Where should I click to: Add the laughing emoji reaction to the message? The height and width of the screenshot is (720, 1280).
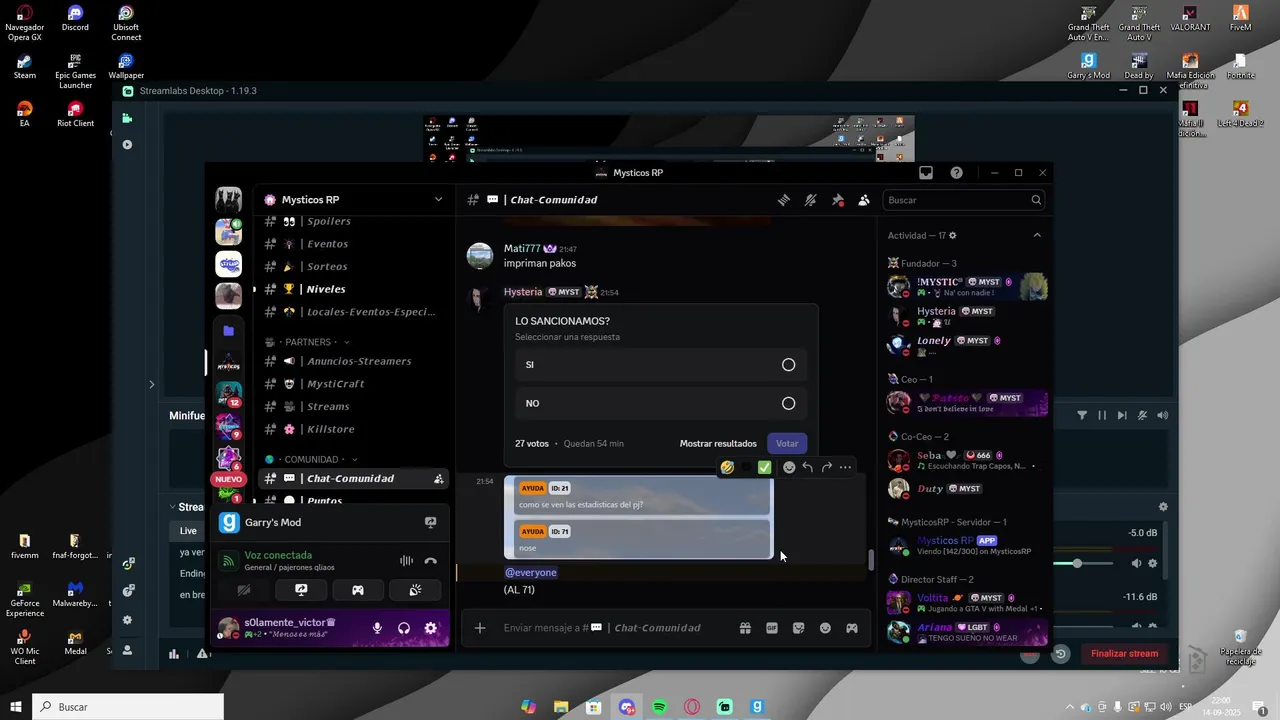pos(727,467)
